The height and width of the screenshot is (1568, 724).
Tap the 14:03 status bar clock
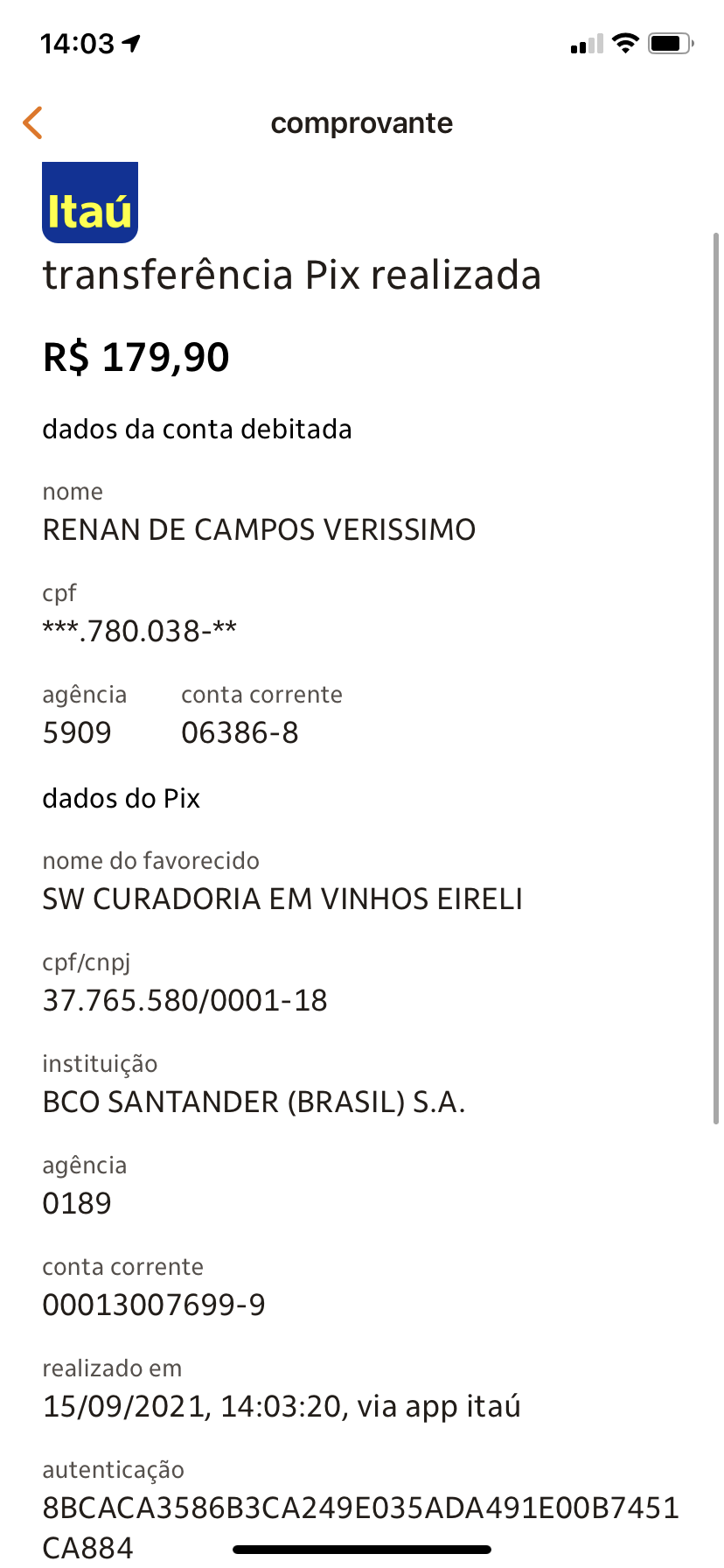(77, 43)
